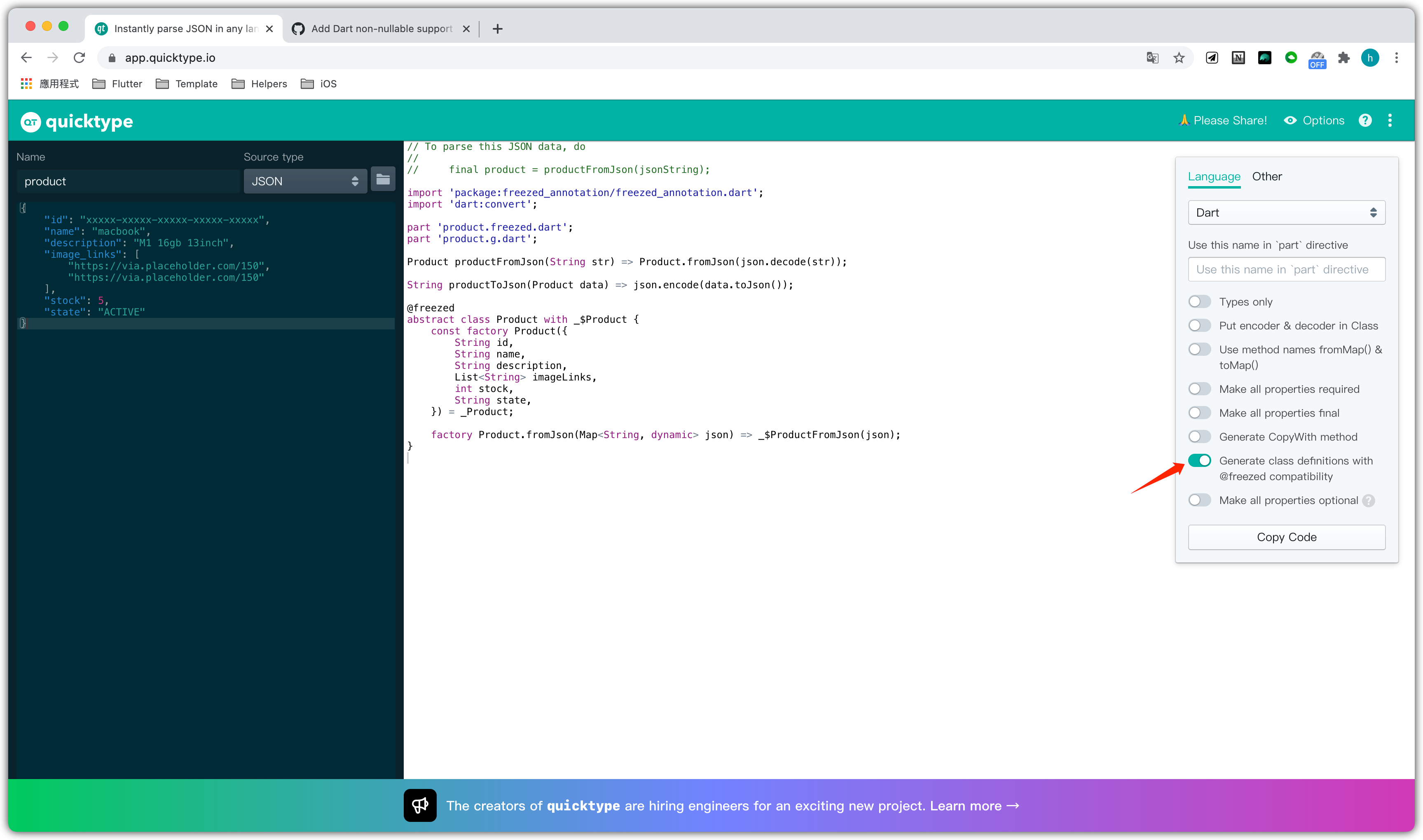Turn off @freezed compatibility toggle
Screen dimensions: 1423x840
(1199, 461)
